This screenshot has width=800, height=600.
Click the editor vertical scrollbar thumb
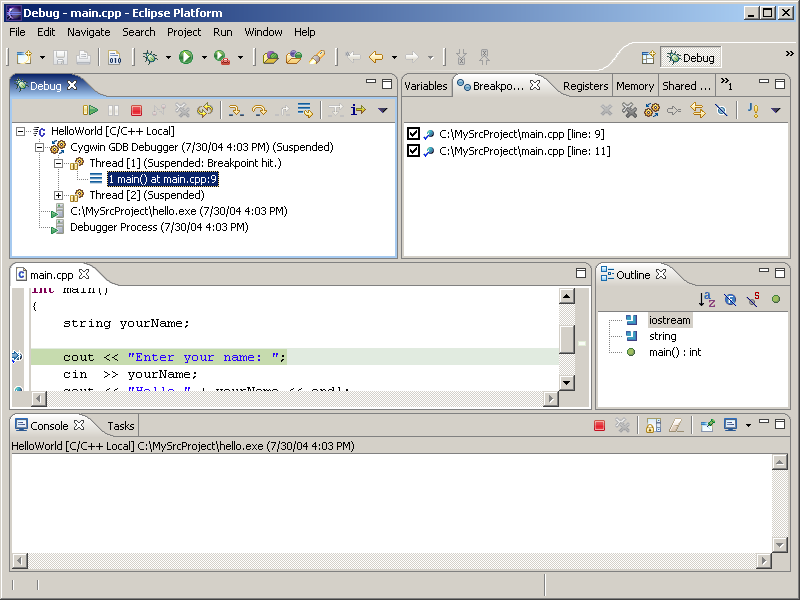pos(567,338)
